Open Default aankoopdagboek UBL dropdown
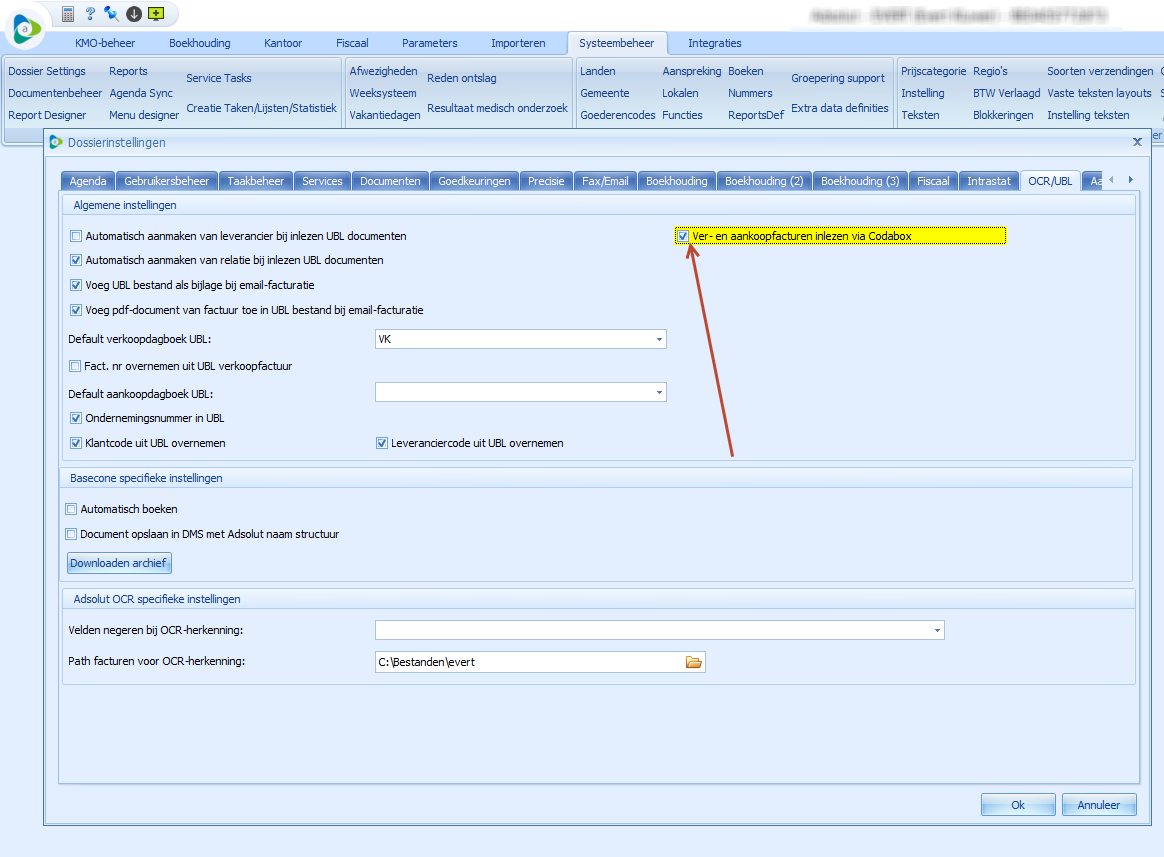The width and height of the screenshot is (1164, 857). coord(659,393)
